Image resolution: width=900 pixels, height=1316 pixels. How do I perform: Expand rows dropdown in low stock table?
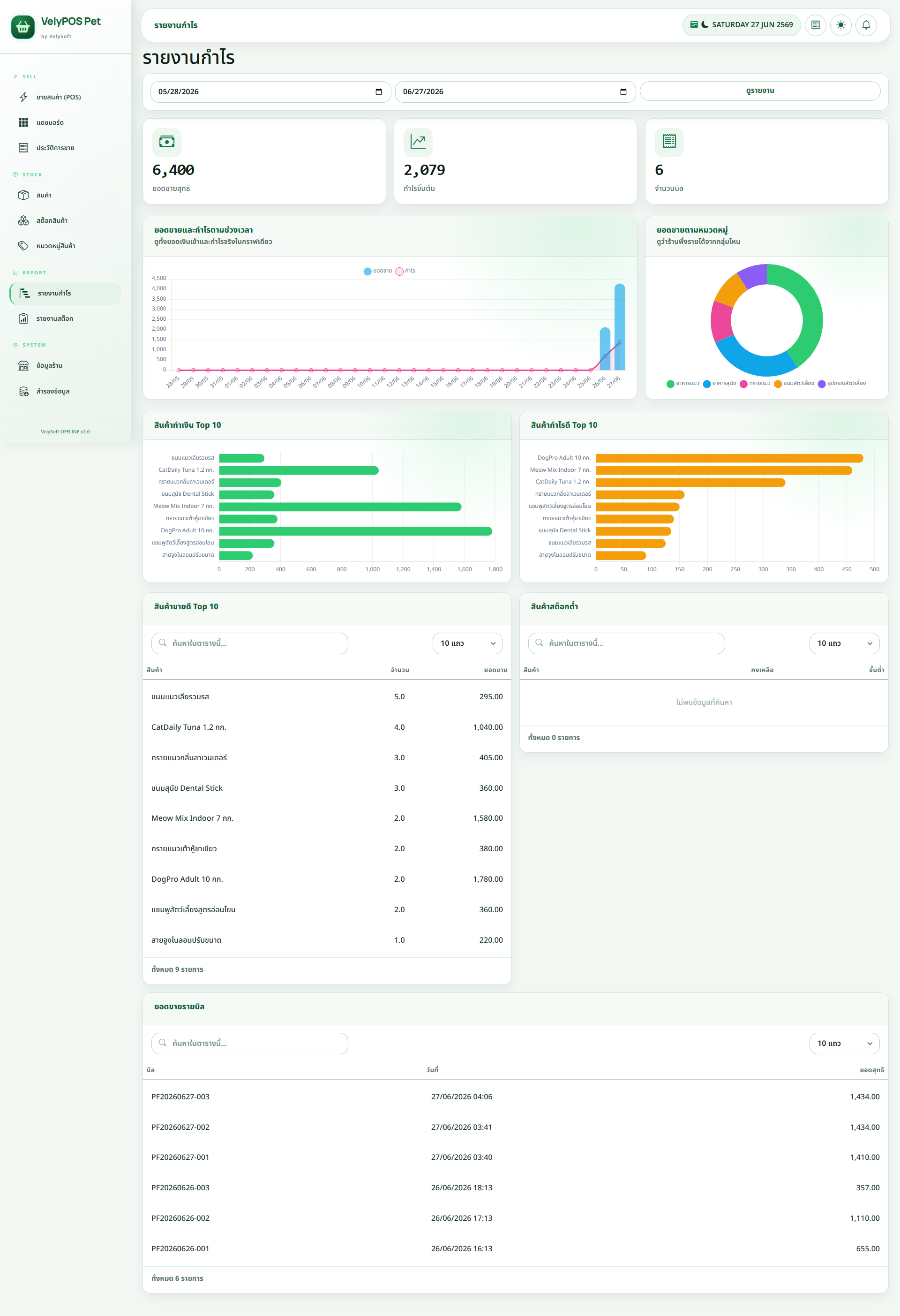point(844,643)
